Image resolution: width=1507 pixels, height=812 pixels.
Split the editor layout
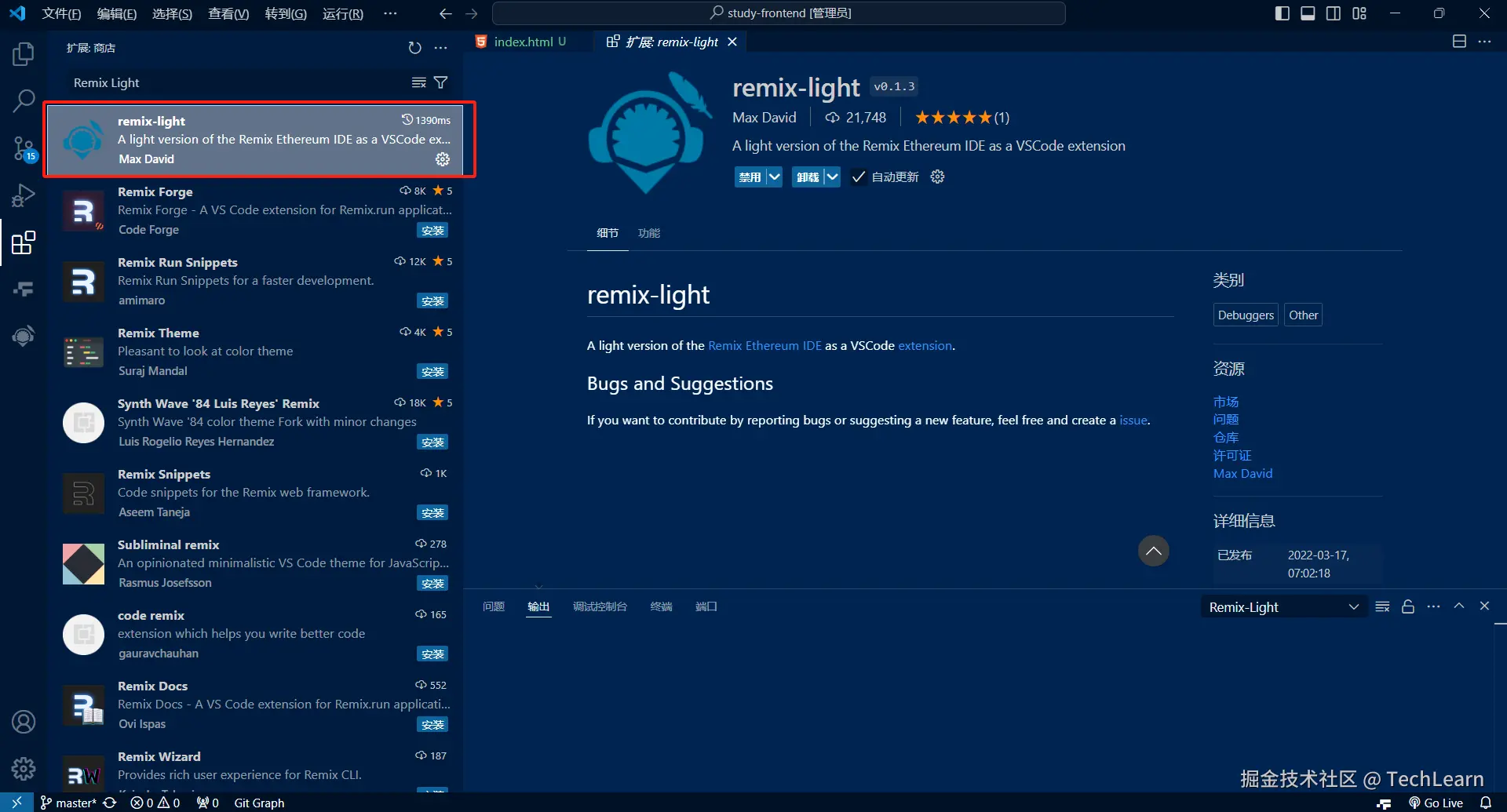click(1459, 42)
